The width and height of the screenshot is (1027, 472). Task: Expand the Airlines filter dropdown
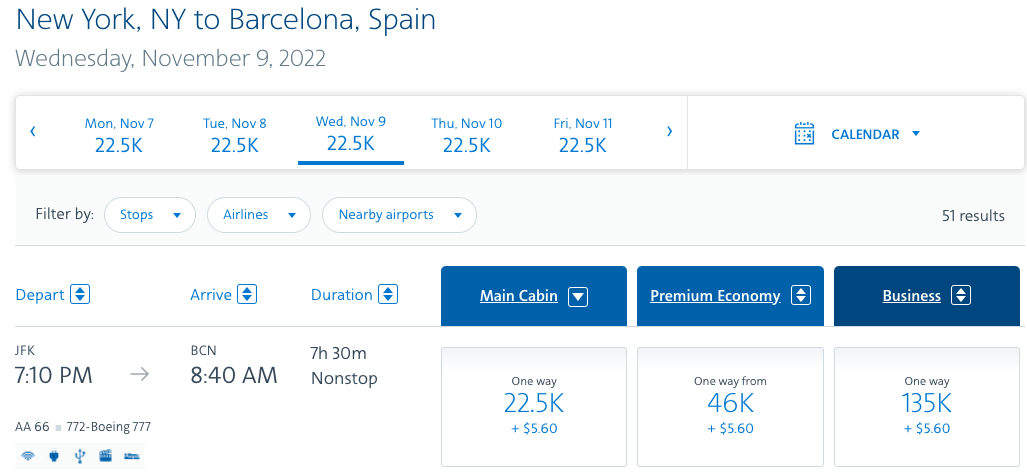pyautogui.click(x=258, y=215)
